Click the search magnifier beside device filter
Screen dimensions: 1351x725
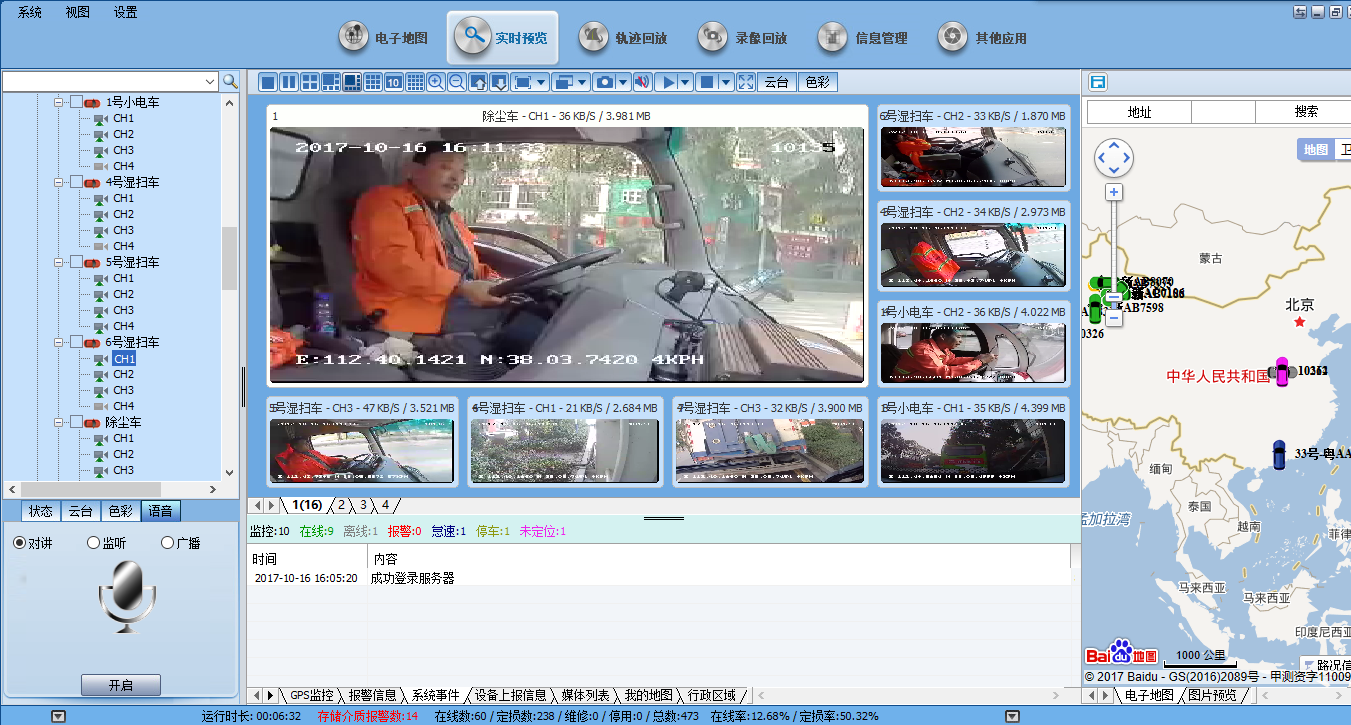point(230,81)
